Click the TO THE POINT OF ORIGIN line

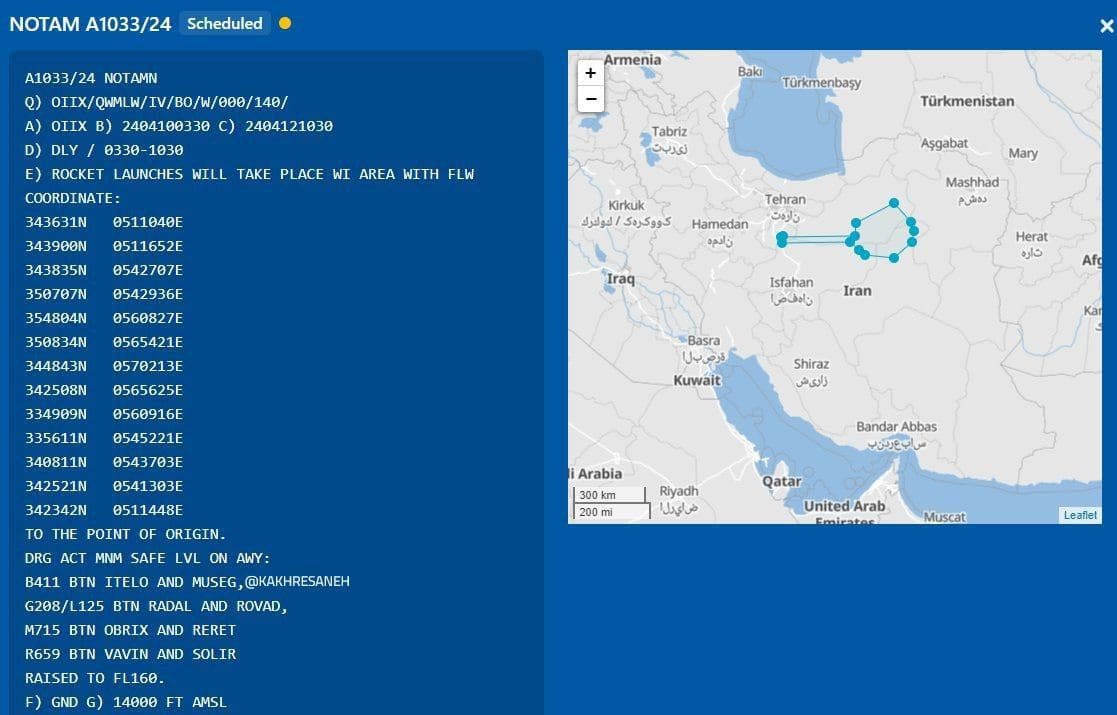click(x=125, y=534)
